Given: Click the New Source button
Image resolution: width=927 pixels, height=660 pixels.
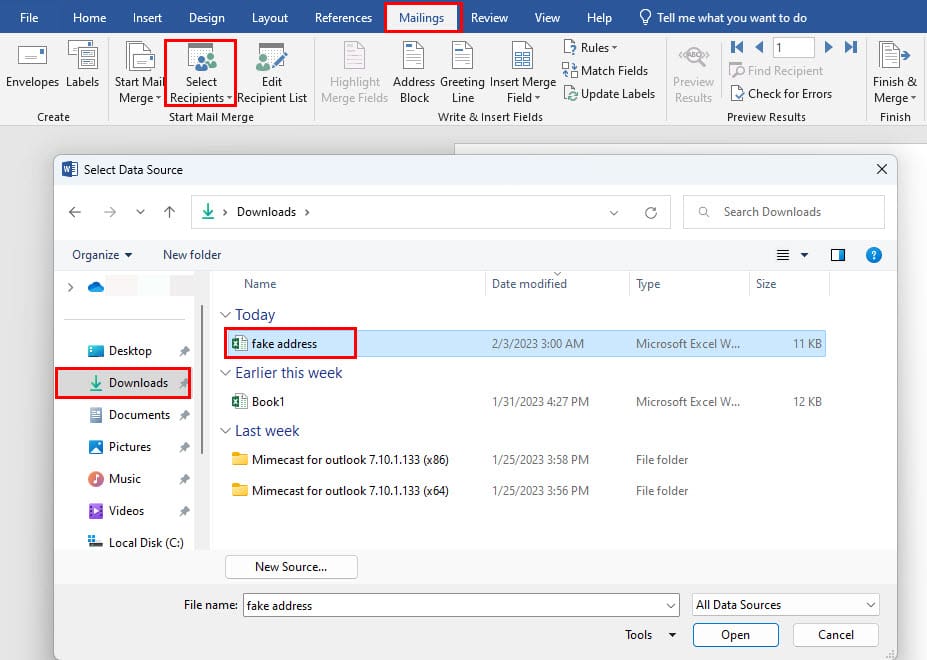Looking at the screenshot, I should click(290, 567).
